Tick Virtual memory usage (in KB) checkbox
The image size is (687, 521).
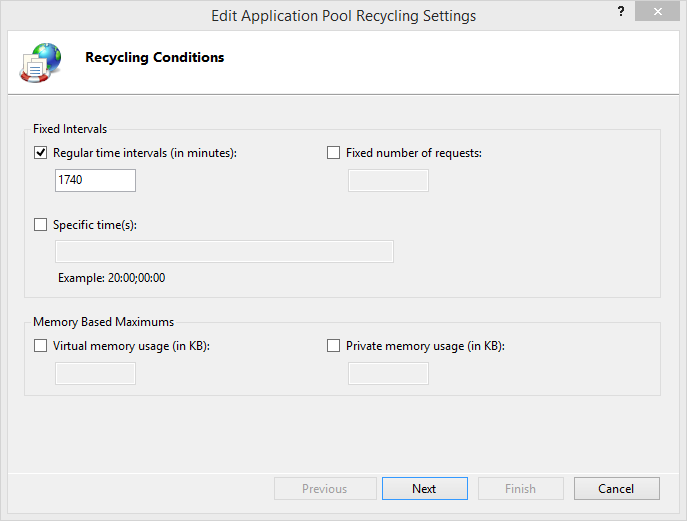tap(41, 346)
